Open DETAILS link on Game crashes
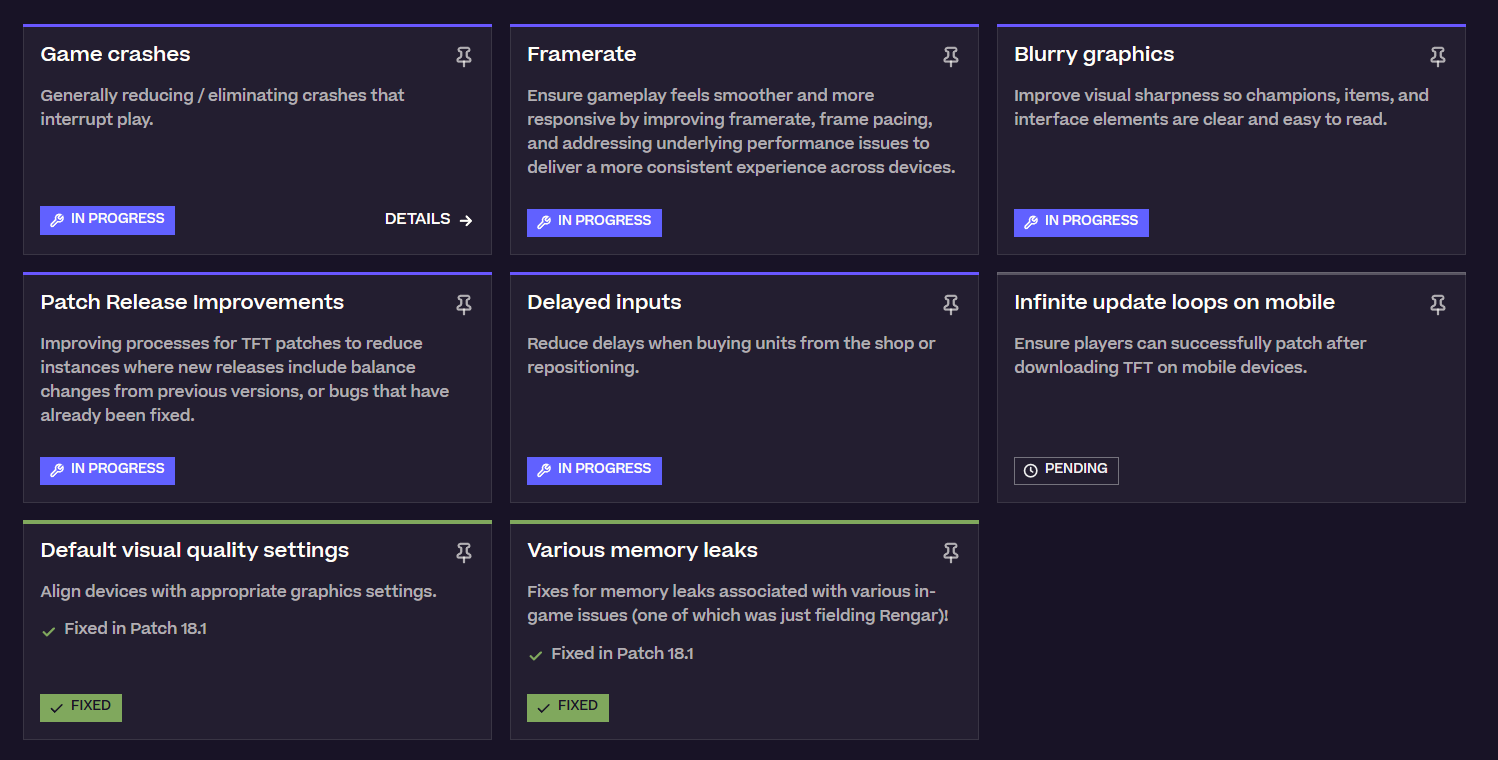1498x760 pixels. 429,219
